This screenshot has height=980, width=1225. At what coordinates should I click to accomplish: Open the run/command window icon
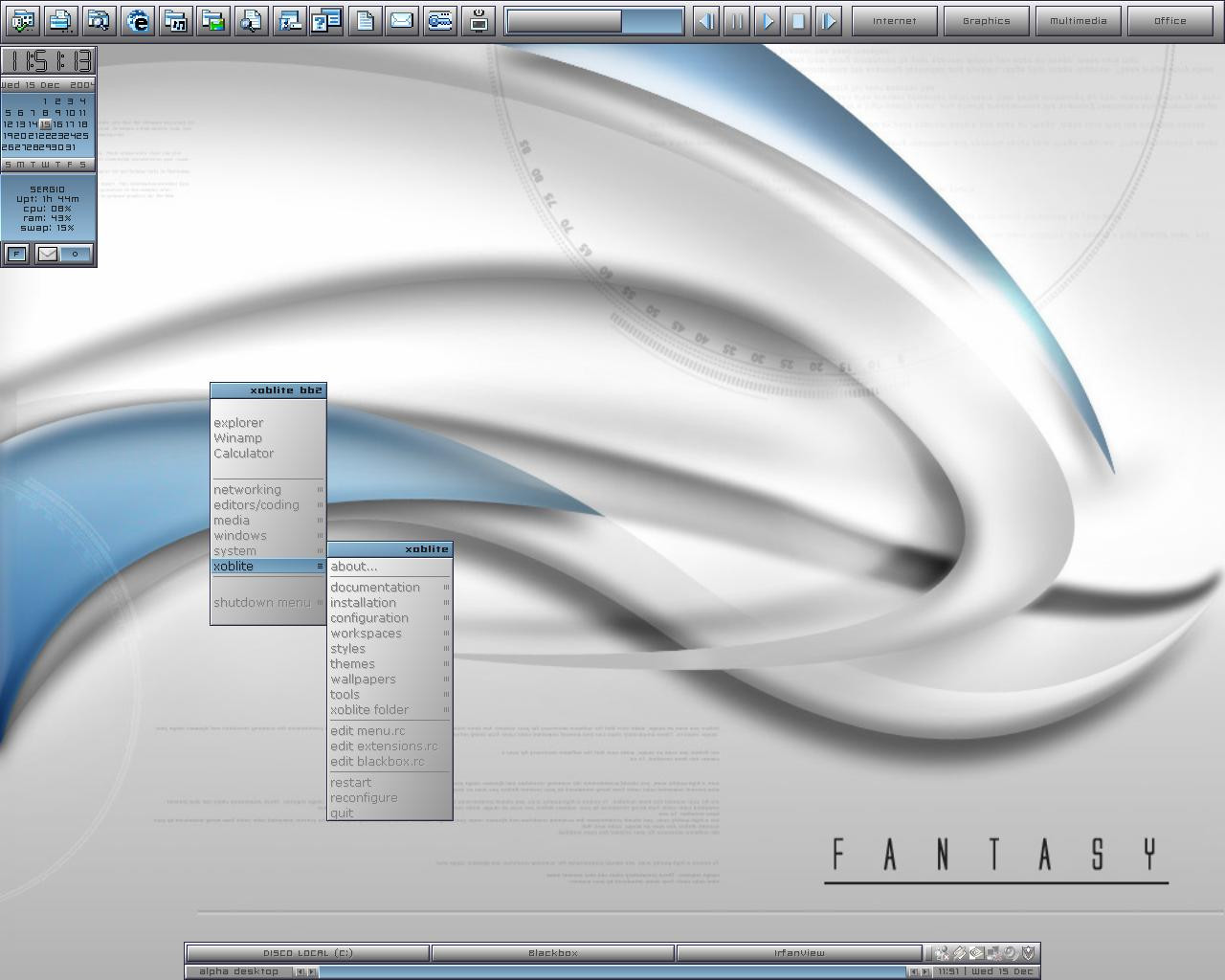(x=289, y=20)
